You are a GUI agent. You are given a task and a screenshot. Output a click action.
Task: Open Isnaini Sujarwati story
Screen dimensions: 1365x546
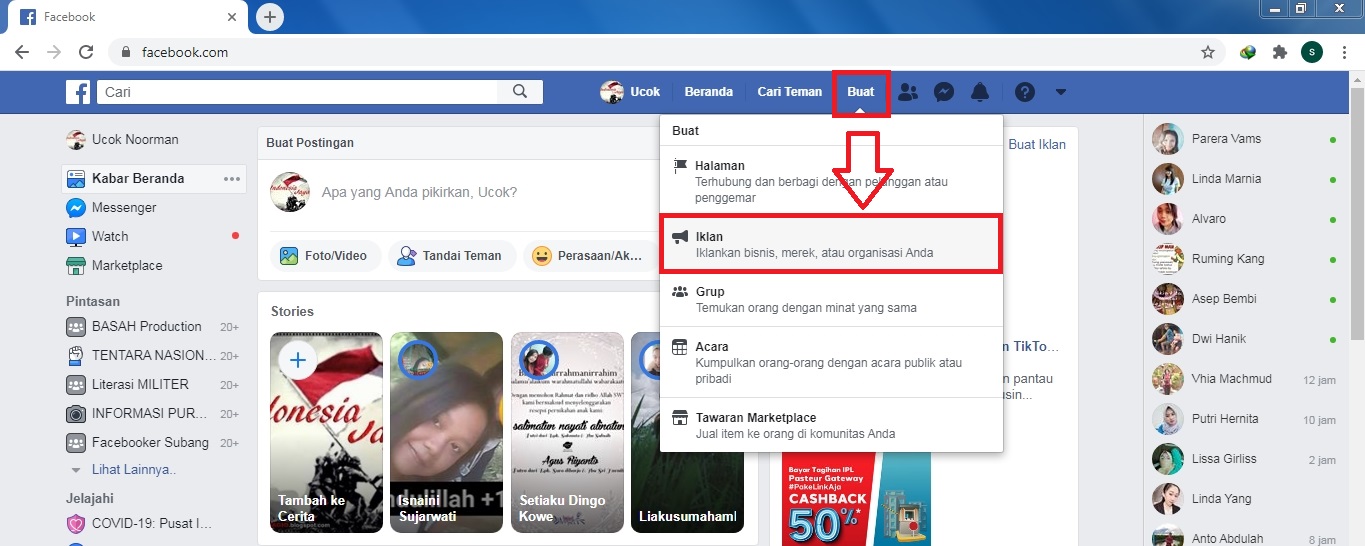pos(446,432)
